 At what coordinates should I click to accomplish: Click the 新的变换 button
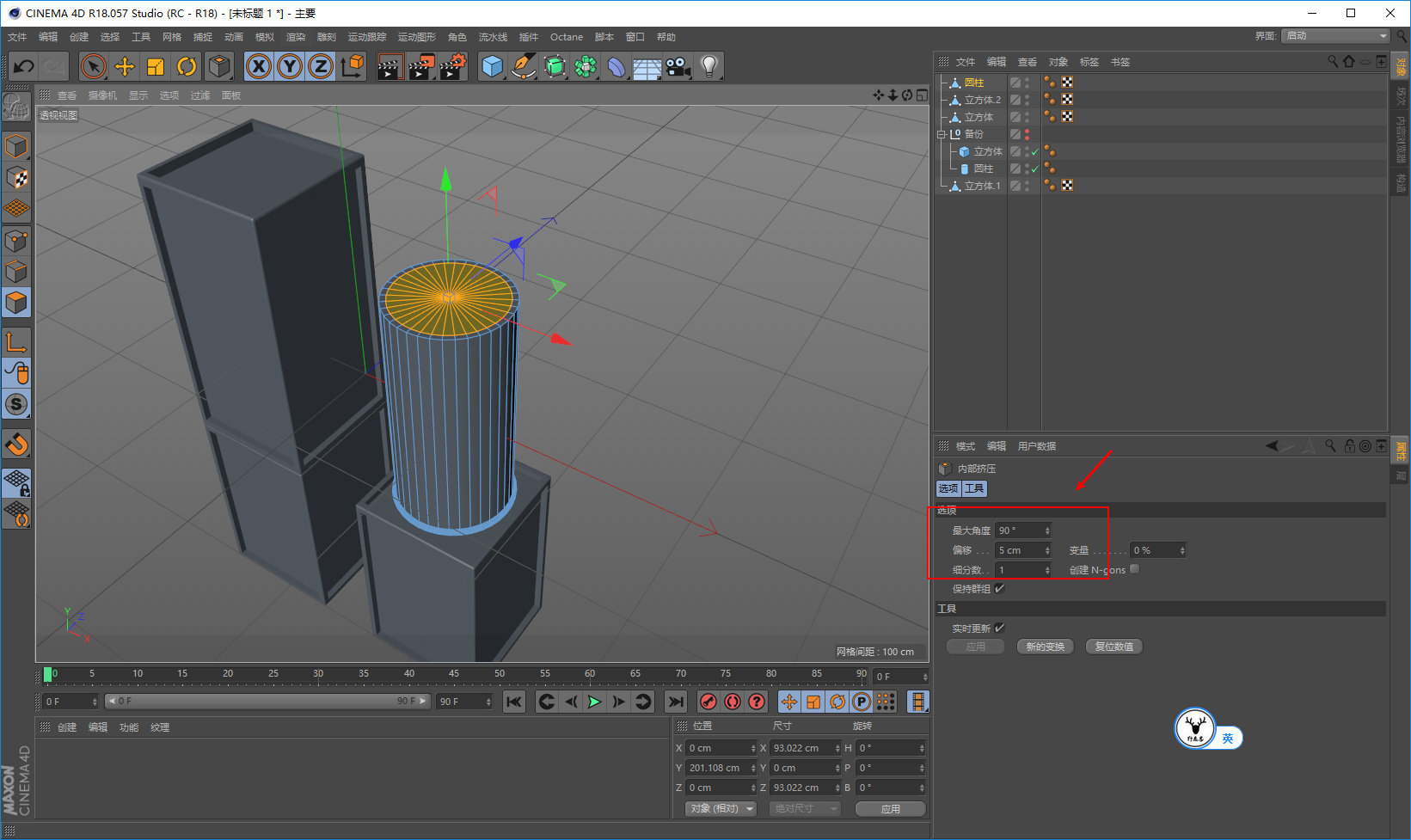pyautogui.click(x=1046, y=647)
